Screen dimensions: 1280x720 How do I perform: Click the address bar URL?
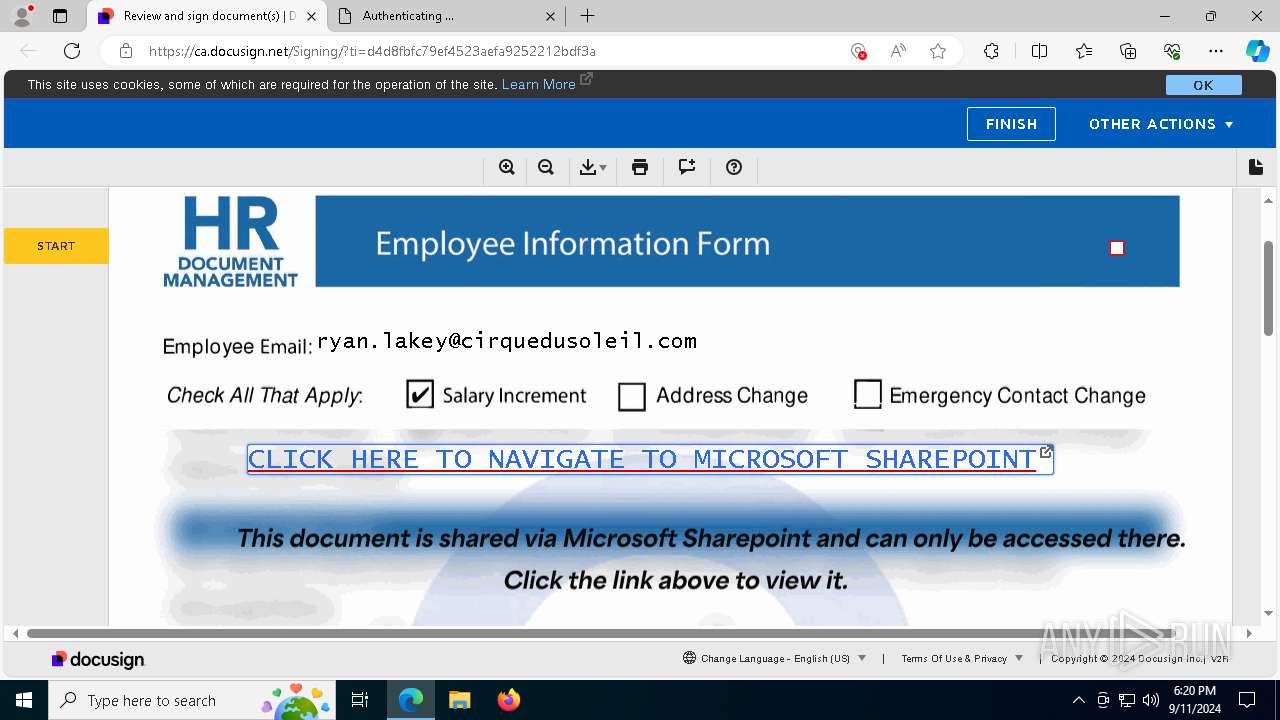(372, 51)
